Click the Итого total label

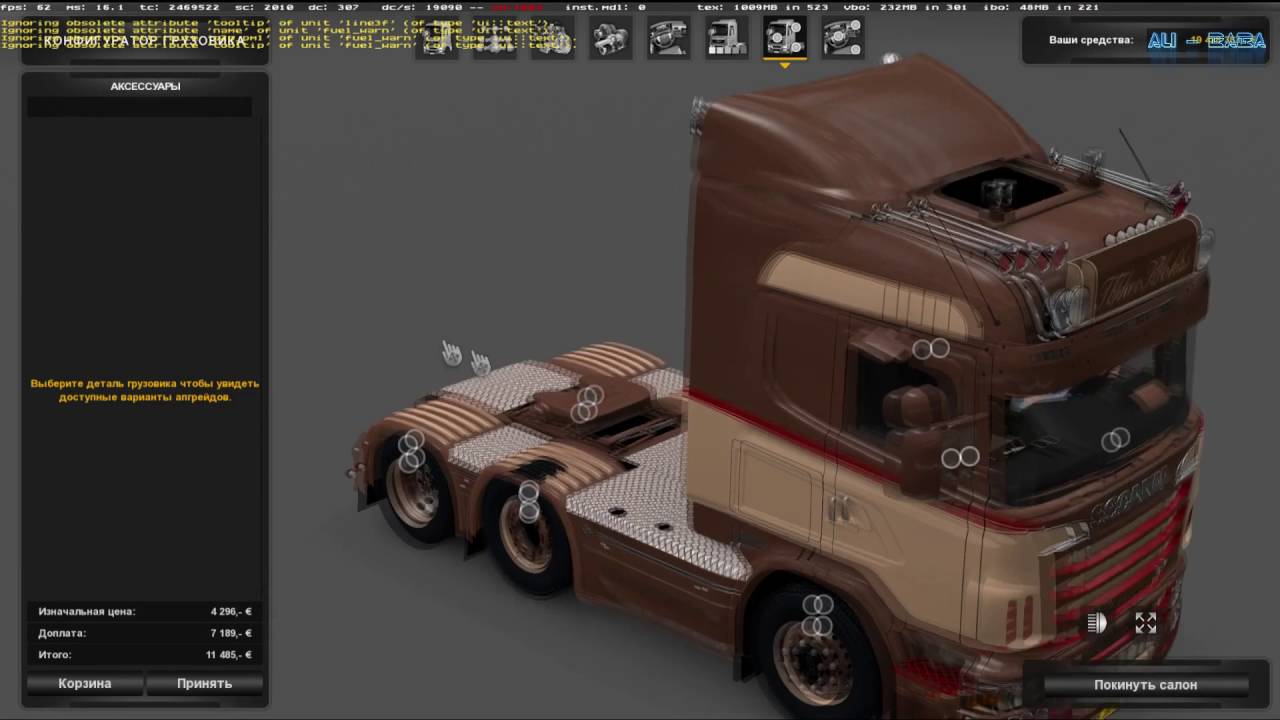[x=55, y=655]
